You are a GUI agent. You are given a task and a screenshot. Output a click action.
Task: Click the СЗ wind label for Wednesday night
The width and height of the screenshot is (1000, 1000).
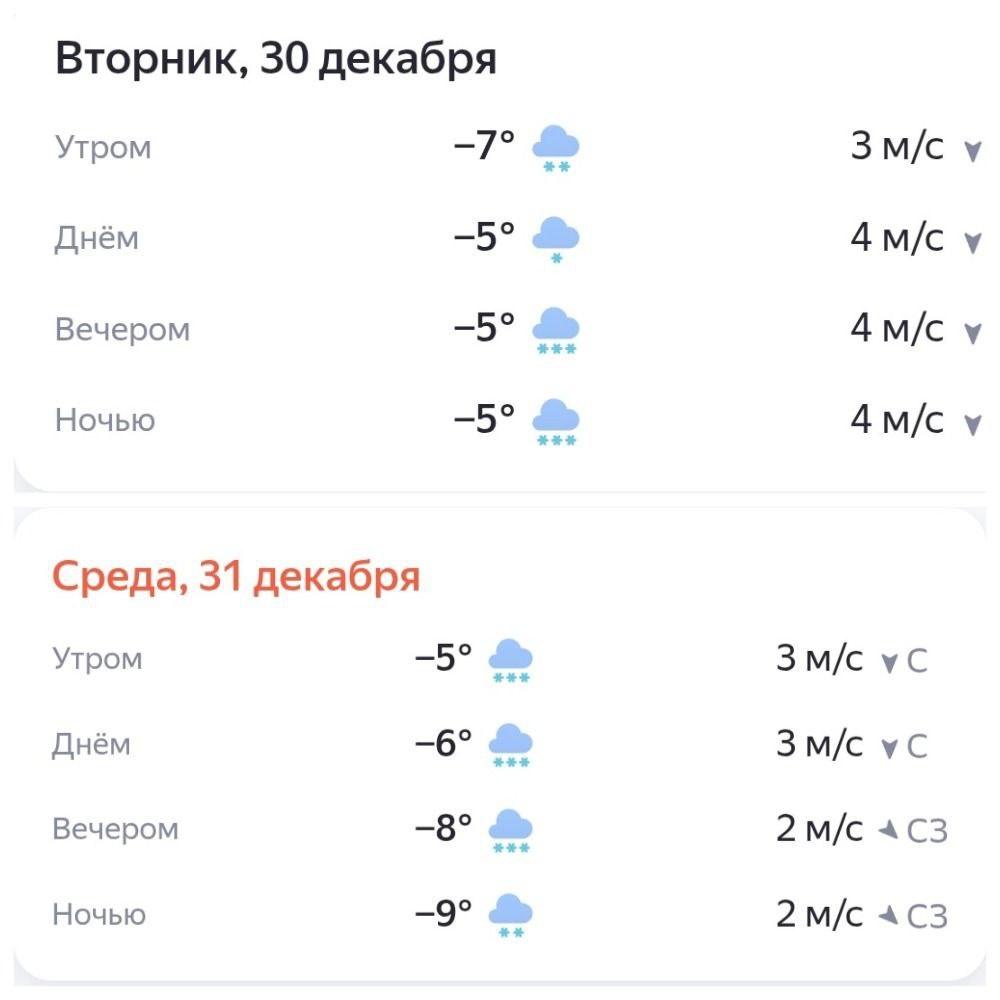pyautogui.click(x=927, y=916)
